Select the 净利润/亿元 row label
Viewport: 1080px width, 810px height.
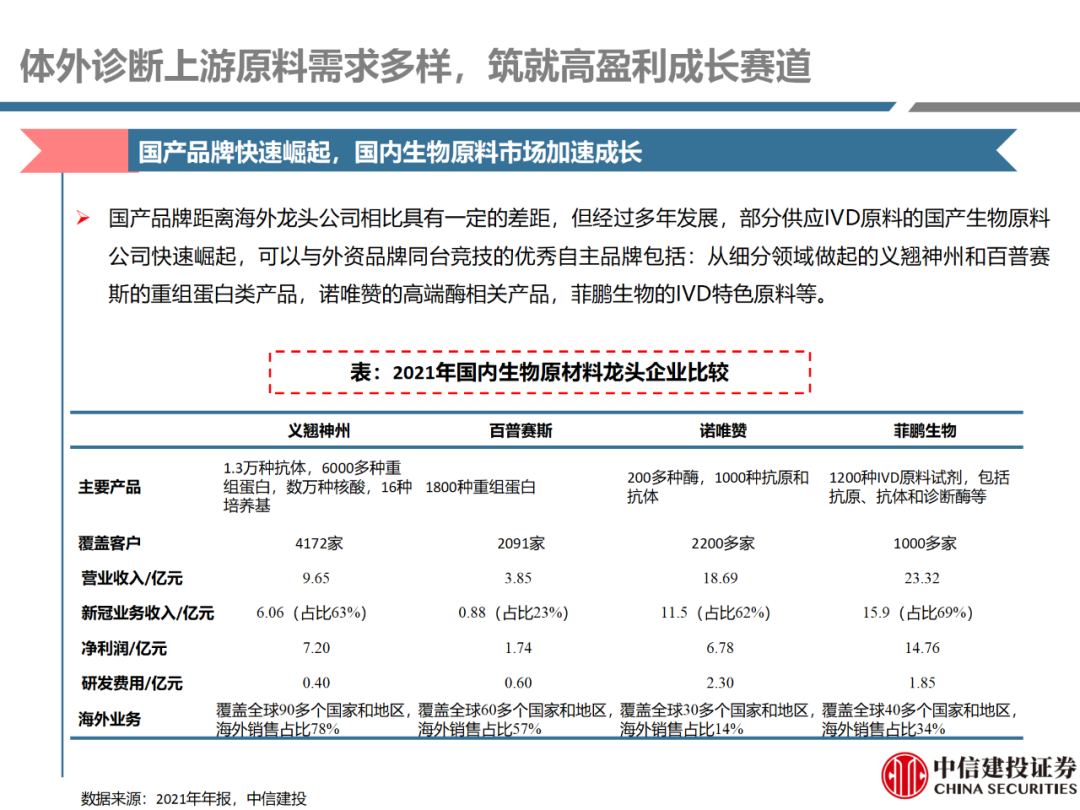coord(125,648)
